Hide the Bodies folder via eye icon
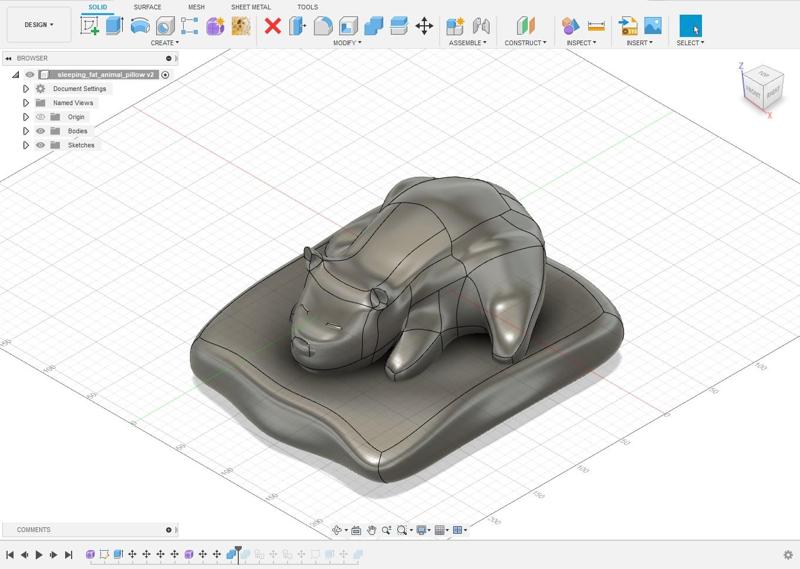The height and width of the screenshot is (569, 800). (41, 131)
